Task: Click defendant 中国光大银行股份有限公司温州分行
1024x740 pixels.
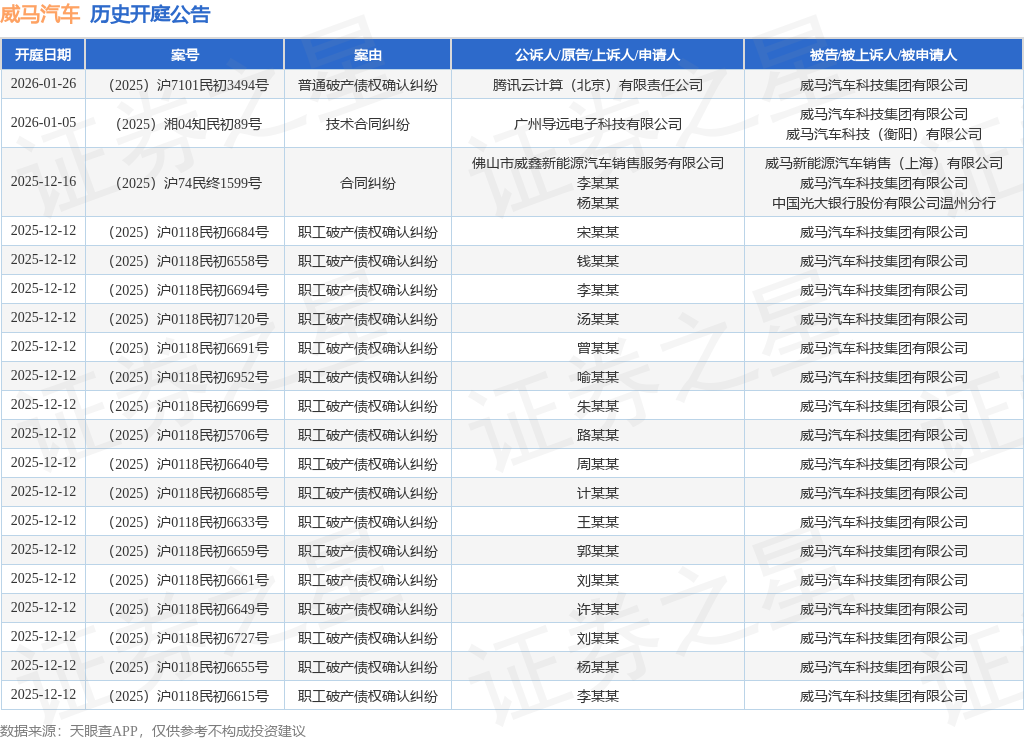Action: [x=884, y=203]
